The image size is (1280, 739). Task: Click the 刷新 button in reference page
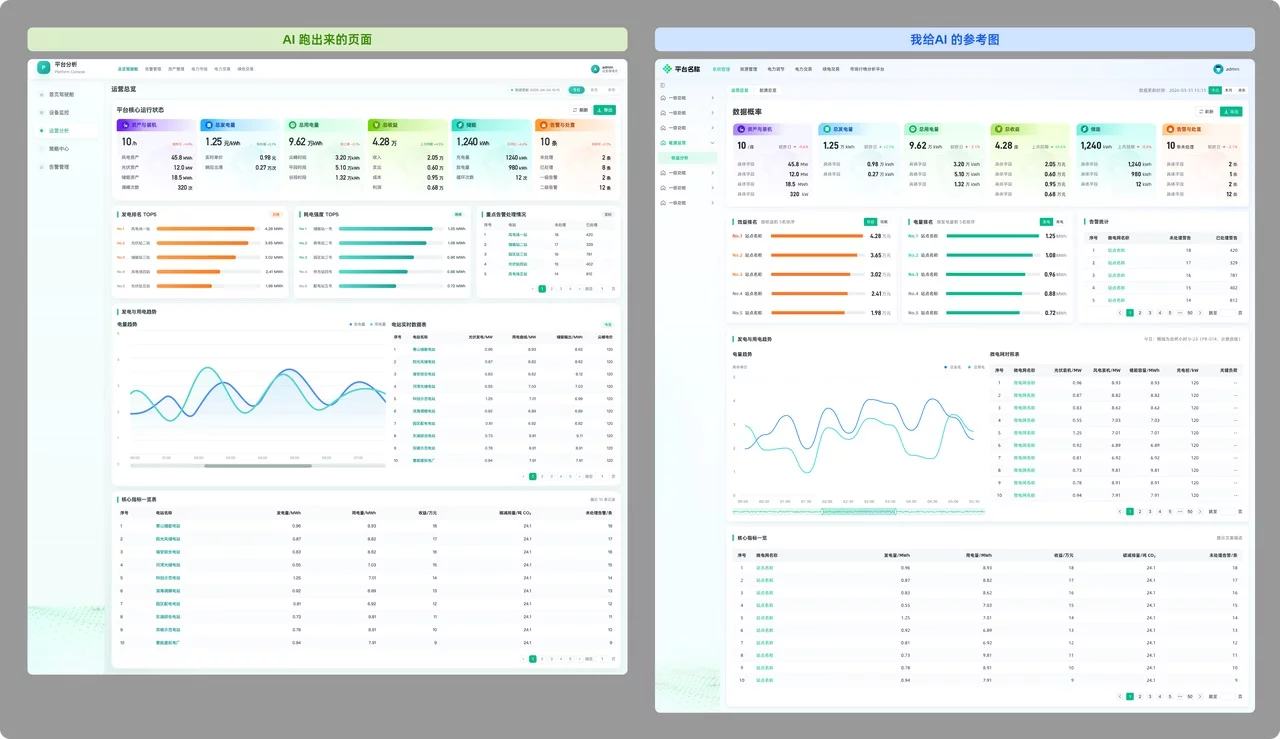pos(1205,112)
